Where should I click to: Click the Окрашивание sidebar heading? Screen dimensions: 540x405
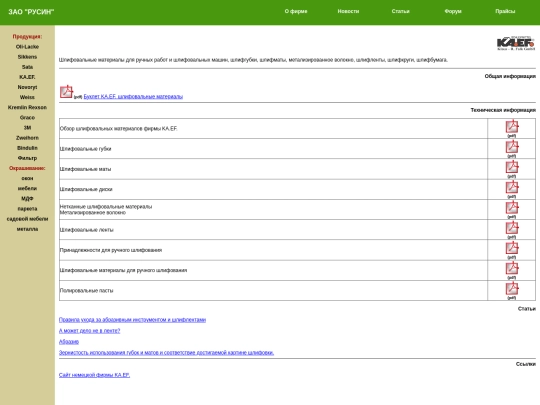27,168
